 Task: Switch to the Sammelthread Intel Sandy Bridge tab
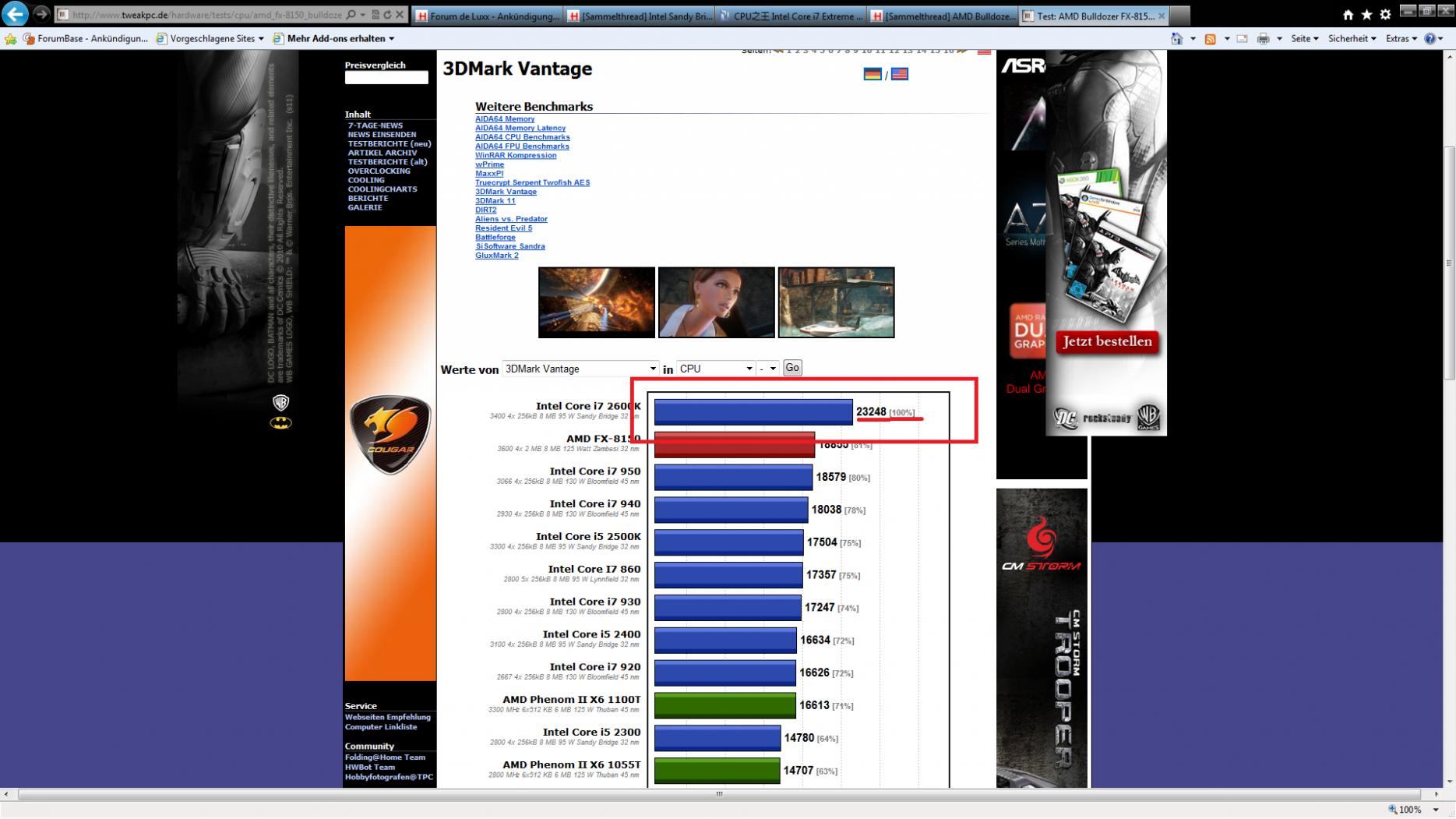(640, 16)
